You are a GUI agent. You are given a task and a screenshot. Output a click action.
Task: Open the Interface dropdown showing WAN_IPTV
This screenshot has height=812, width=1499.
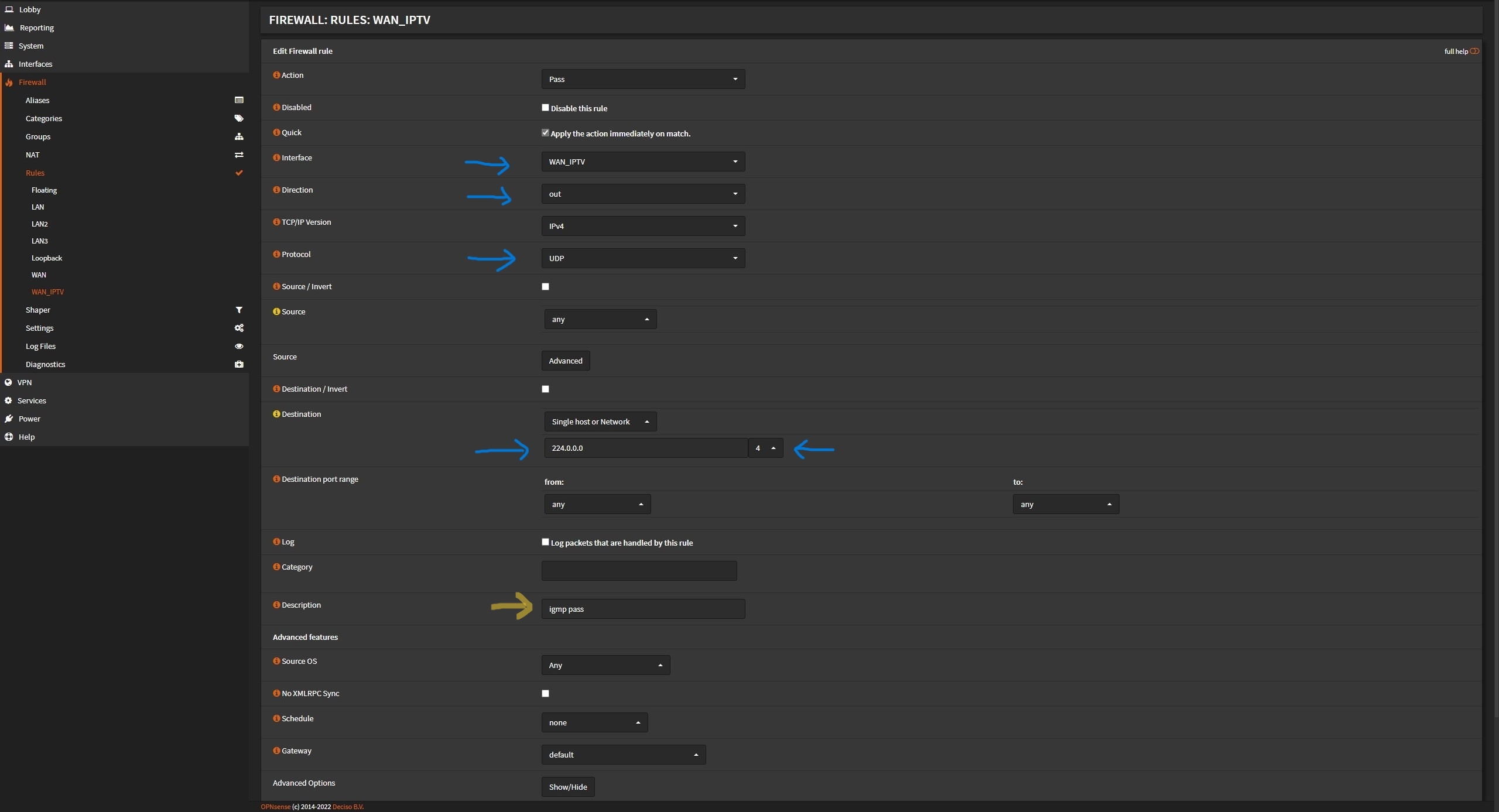click(642, 162)
